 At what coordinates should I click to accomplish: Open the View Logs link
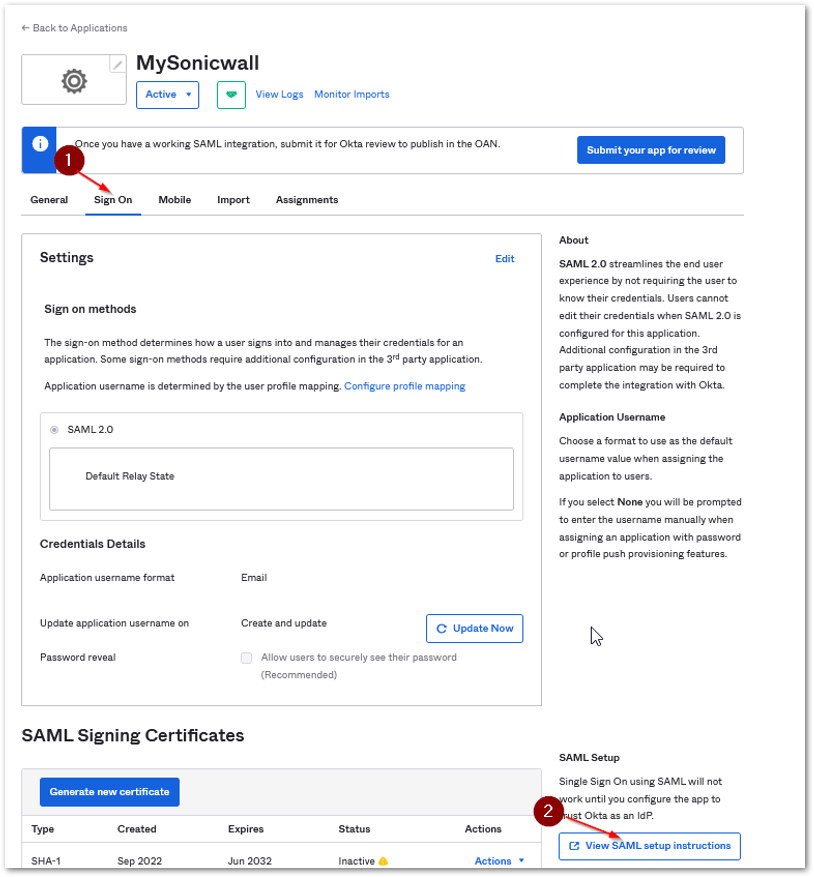[279, 95]
